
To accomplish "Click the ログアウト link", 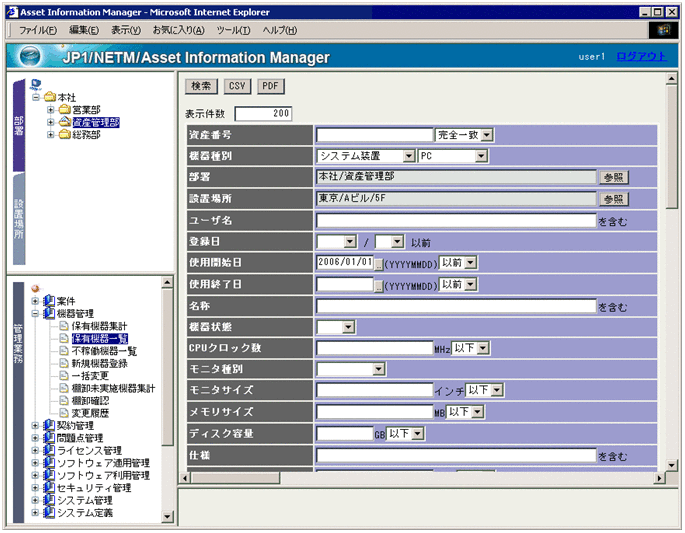I will click(640, 57).
